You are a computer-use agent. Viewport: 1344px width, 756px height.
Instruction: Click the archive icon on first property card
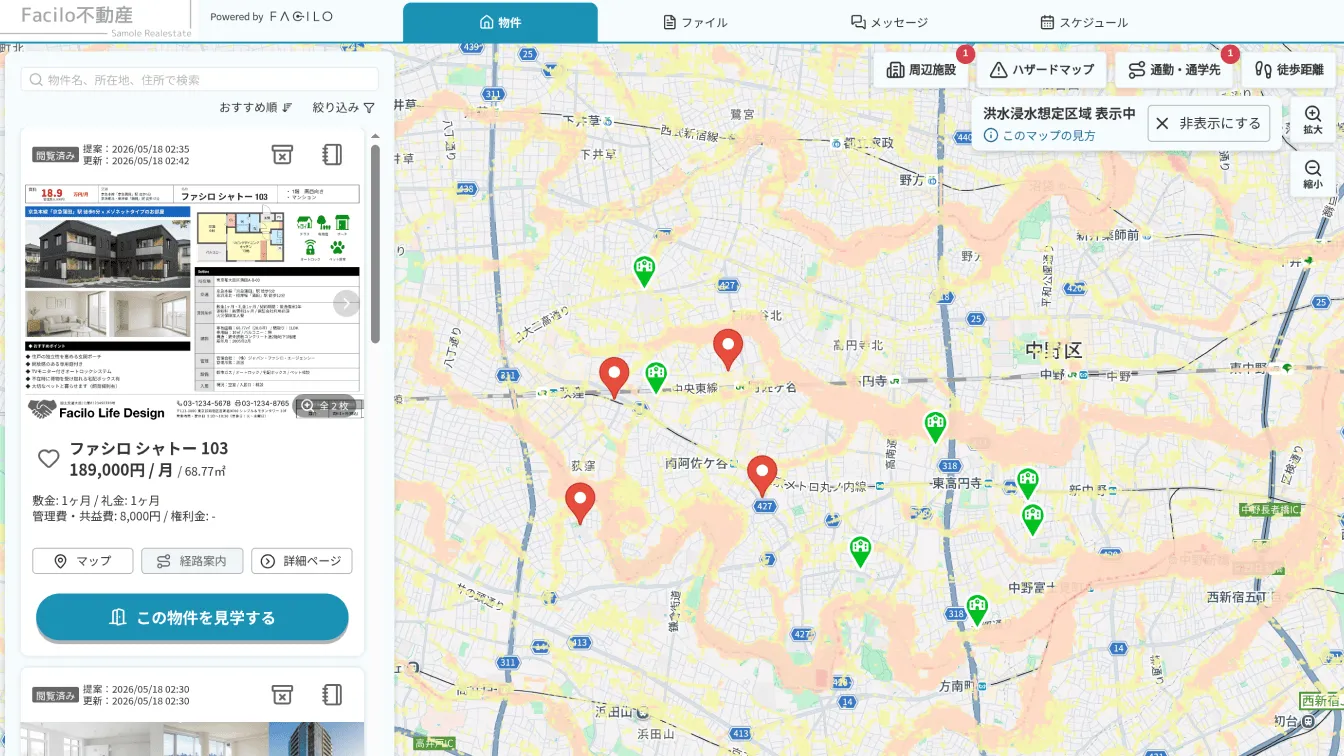pyautogui.click(x=282, y=154)
